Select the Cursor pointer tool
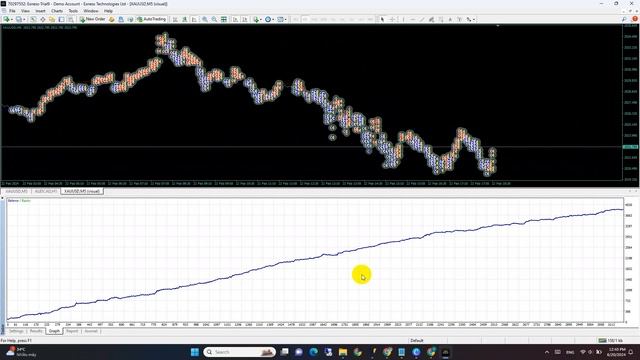This screenshot has height=360, width=640. pos(382,19)
